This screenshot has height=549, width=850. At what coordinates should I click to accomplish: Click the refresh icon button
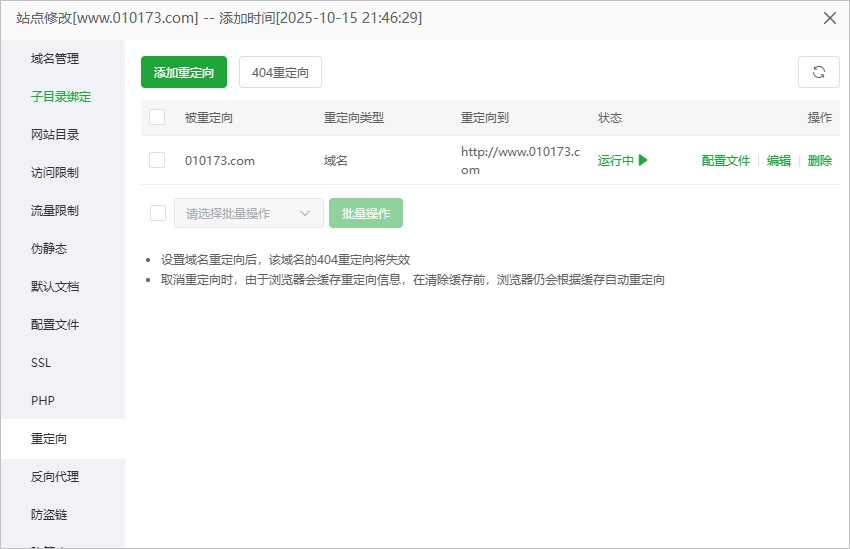click(819, 72)
